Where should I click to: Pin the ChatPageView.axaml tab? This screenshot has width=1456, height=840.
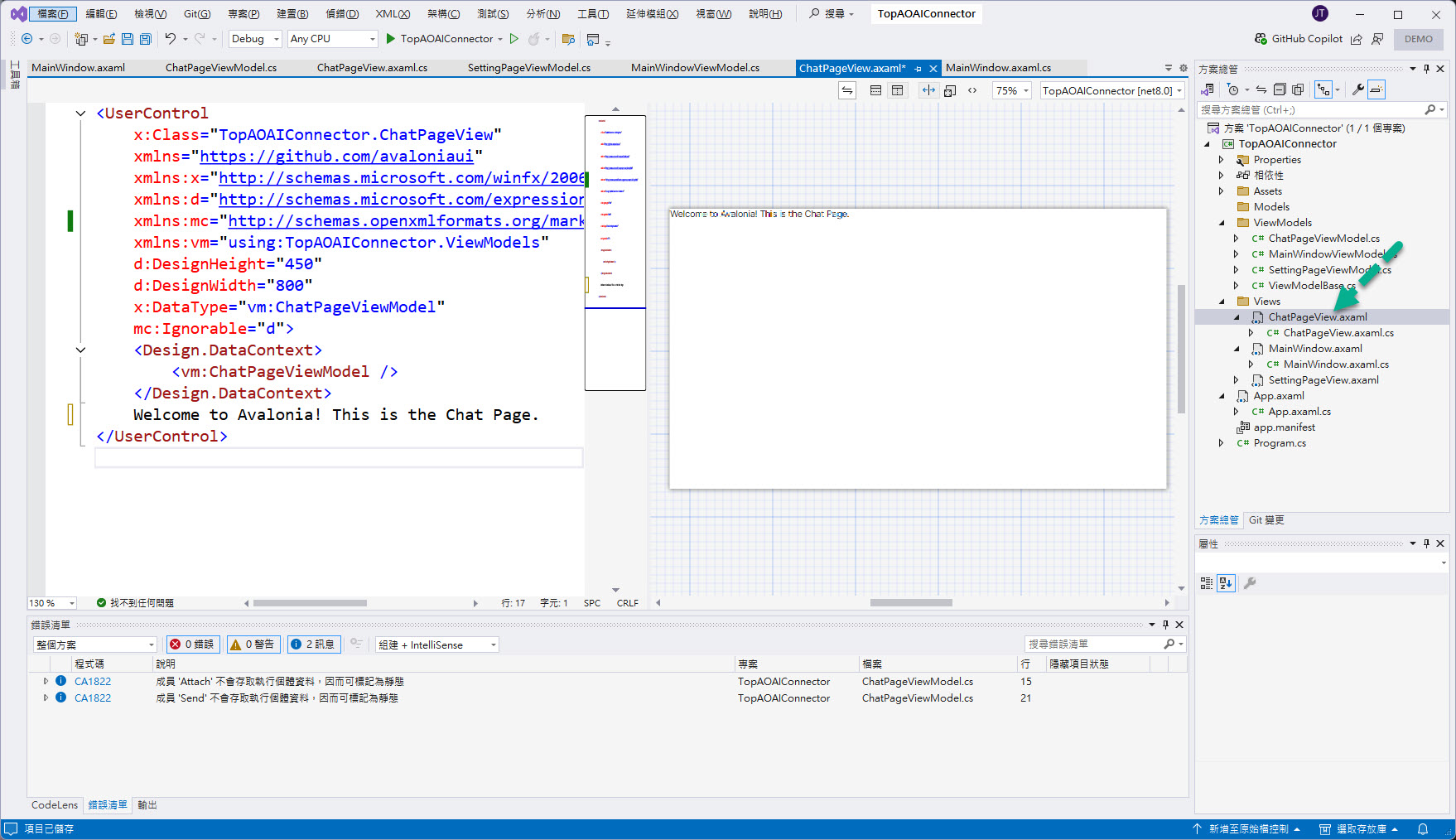click(918, 69)
